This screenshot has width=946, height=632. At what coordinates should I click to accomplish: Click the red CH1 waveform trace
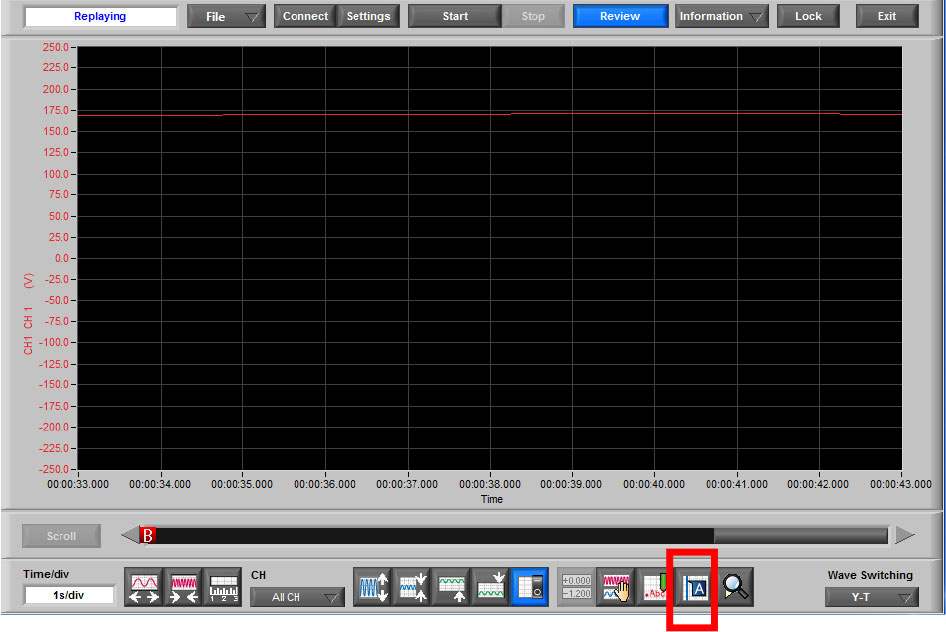[490, 114]
